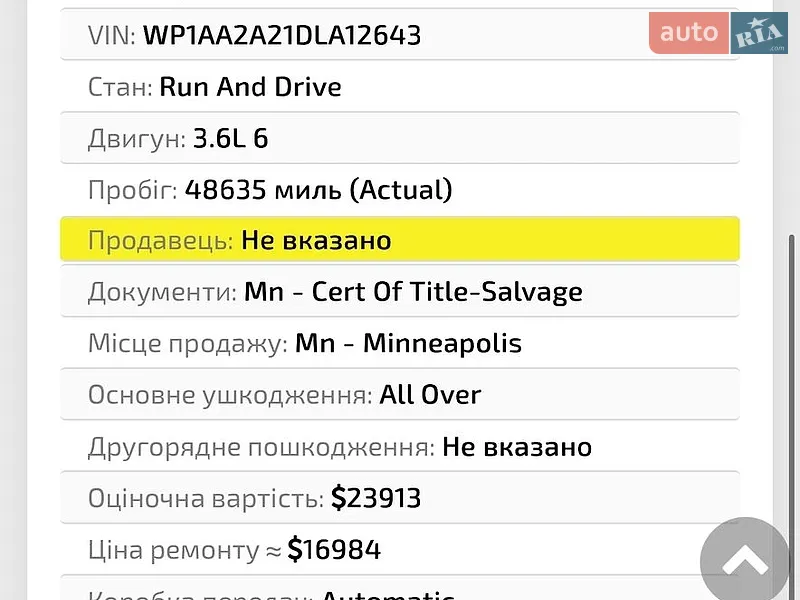This screenshot has width=800, height=600.
Task: Click the 'Документи:' label
Action: coord(162,292)
